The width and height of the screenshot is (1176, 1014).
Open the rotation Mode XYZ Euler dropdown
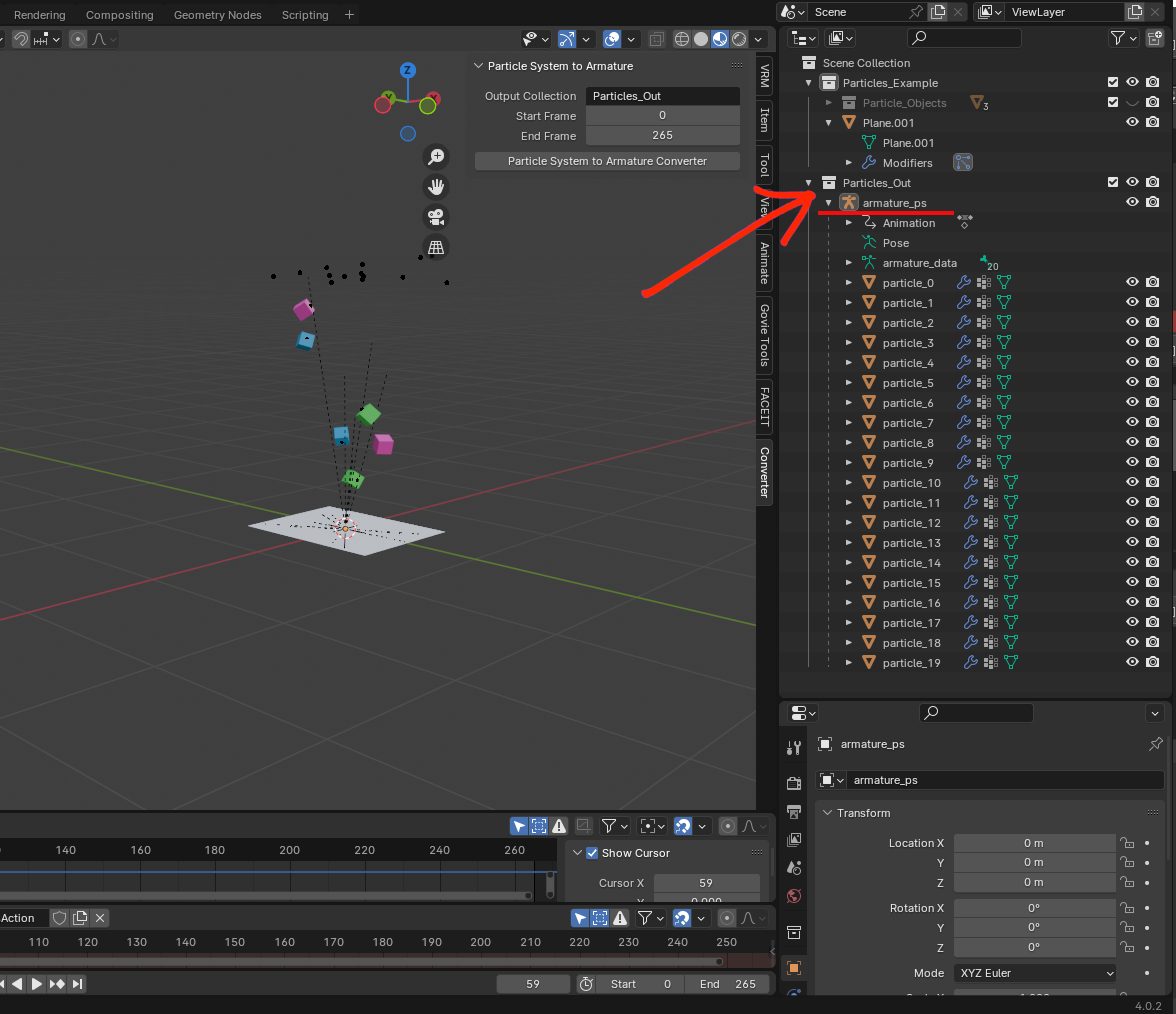pos(1036,973)
